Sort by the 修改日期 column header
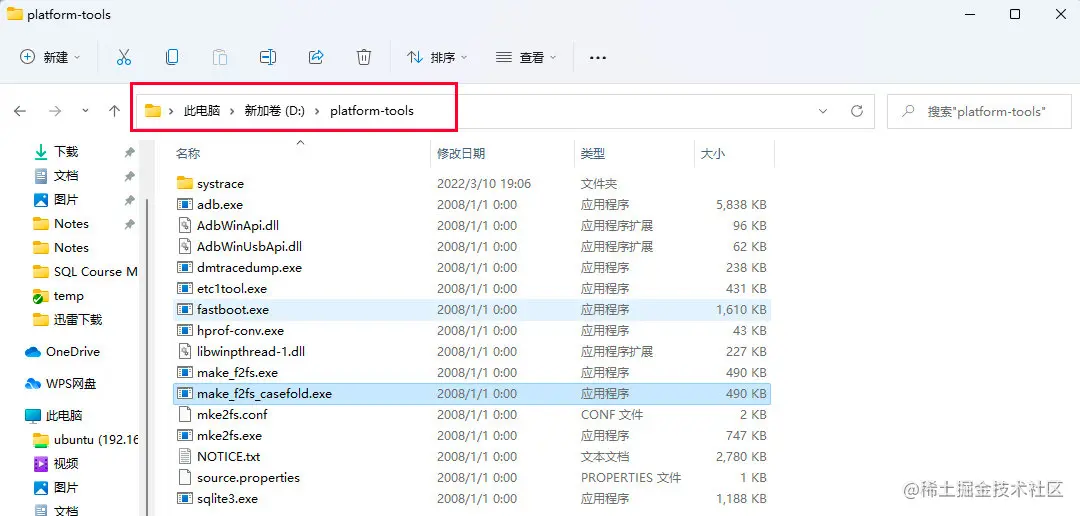This screenshot has width=1080, height=516. 461,154
